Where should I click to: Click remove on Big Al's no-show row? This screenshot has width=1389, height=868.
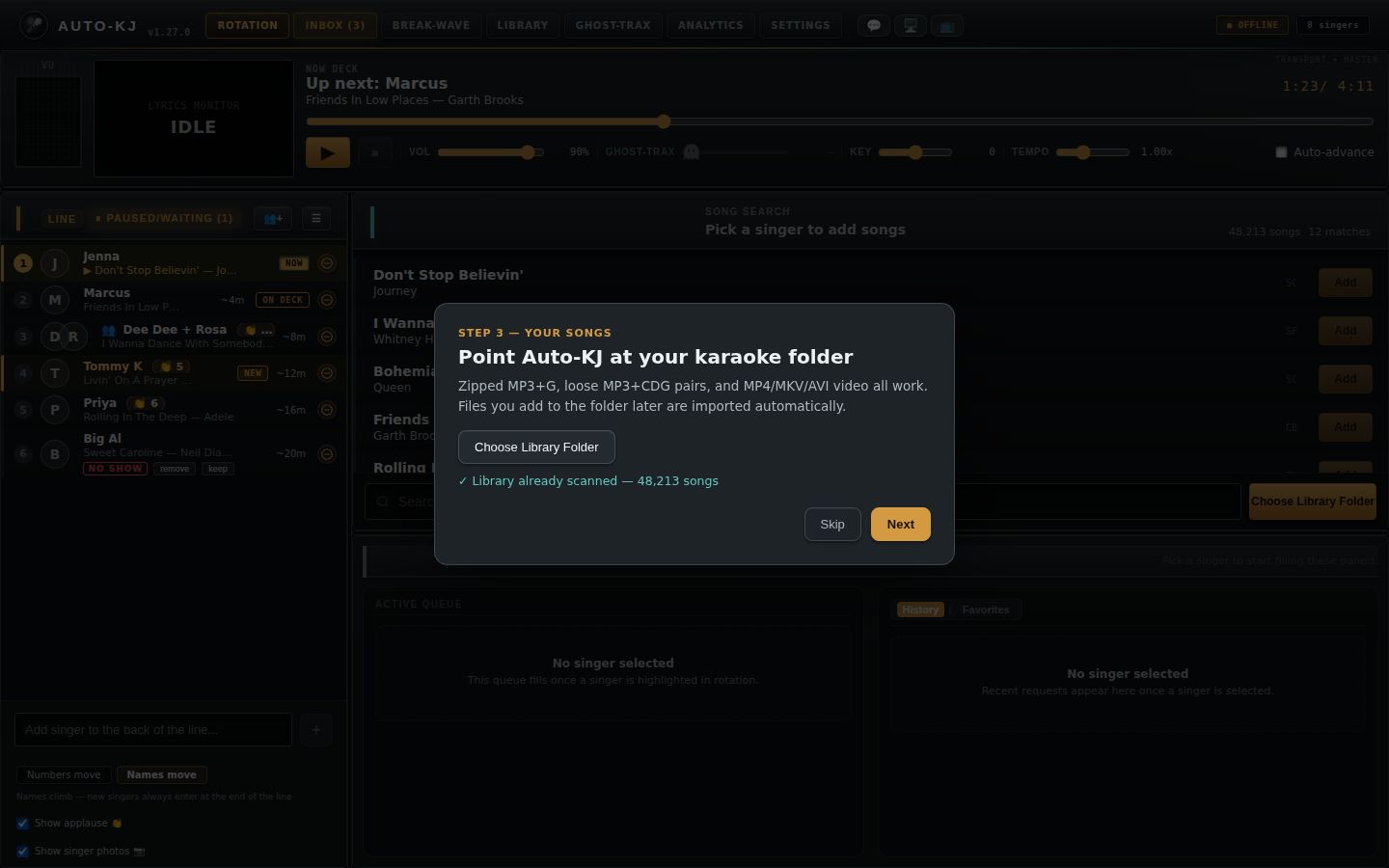tap(175, 470)
